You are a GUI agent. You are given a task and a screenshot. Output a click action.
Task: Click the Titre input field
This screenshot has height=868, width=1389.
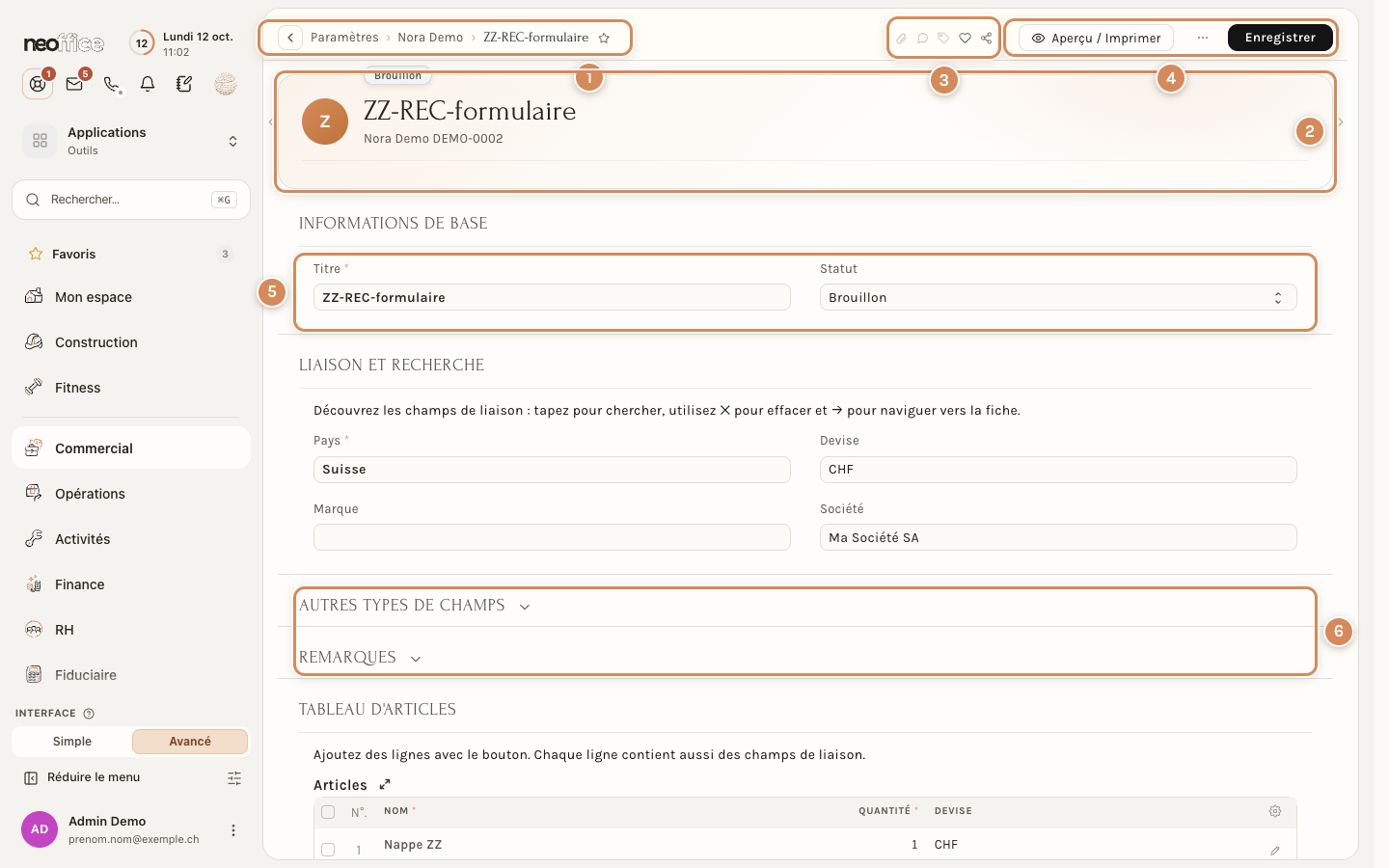pyautogui.click(x=552, y=297)
